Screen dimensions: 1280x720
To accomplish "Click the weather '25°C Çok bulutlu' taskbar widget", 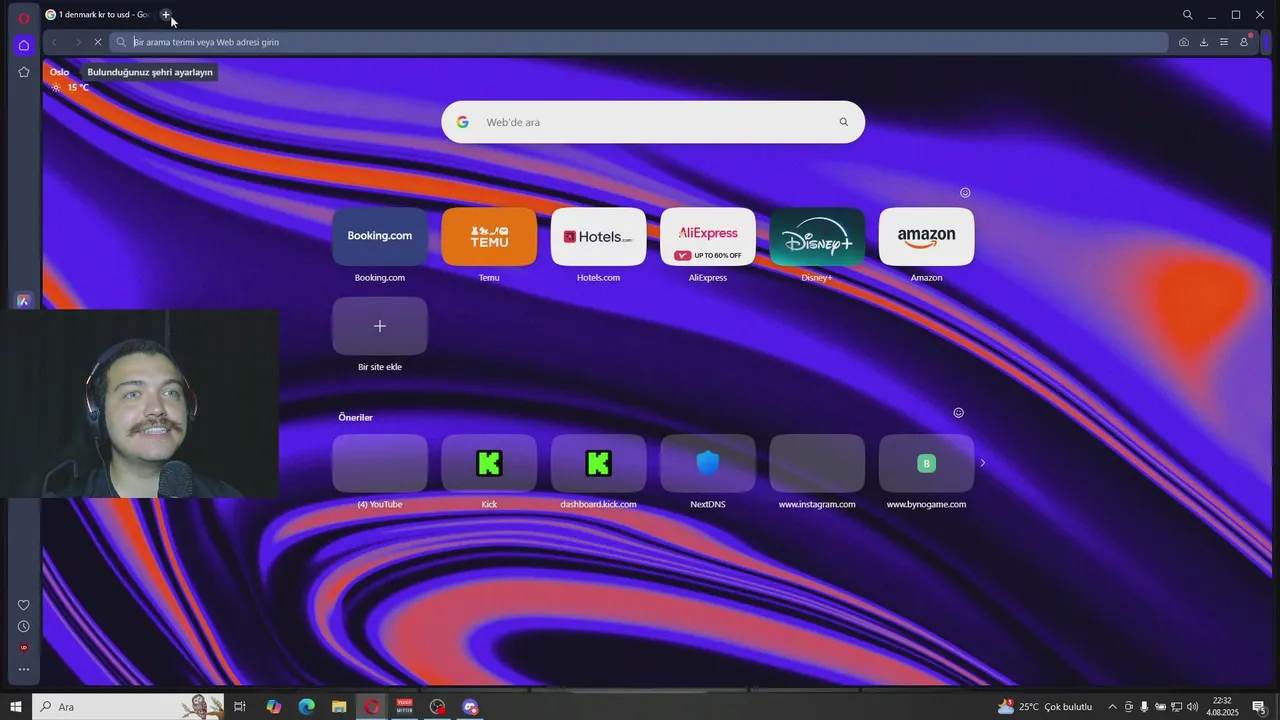I will tap(1045, 707).
